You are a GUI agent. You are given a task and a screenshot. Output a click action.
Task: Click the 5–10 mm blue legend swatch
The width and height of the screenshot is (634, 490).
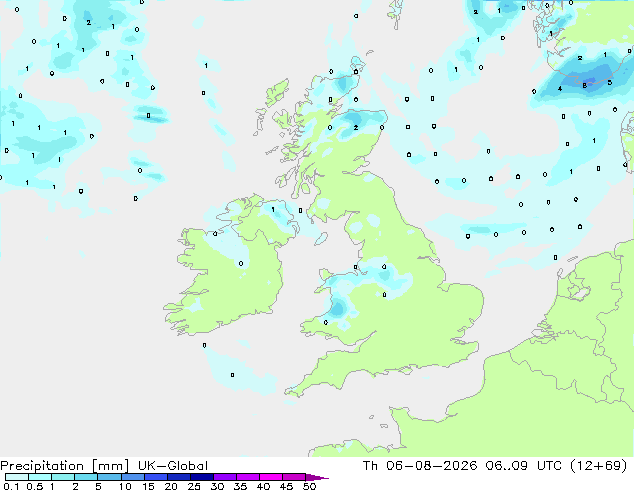coord(109,477)
